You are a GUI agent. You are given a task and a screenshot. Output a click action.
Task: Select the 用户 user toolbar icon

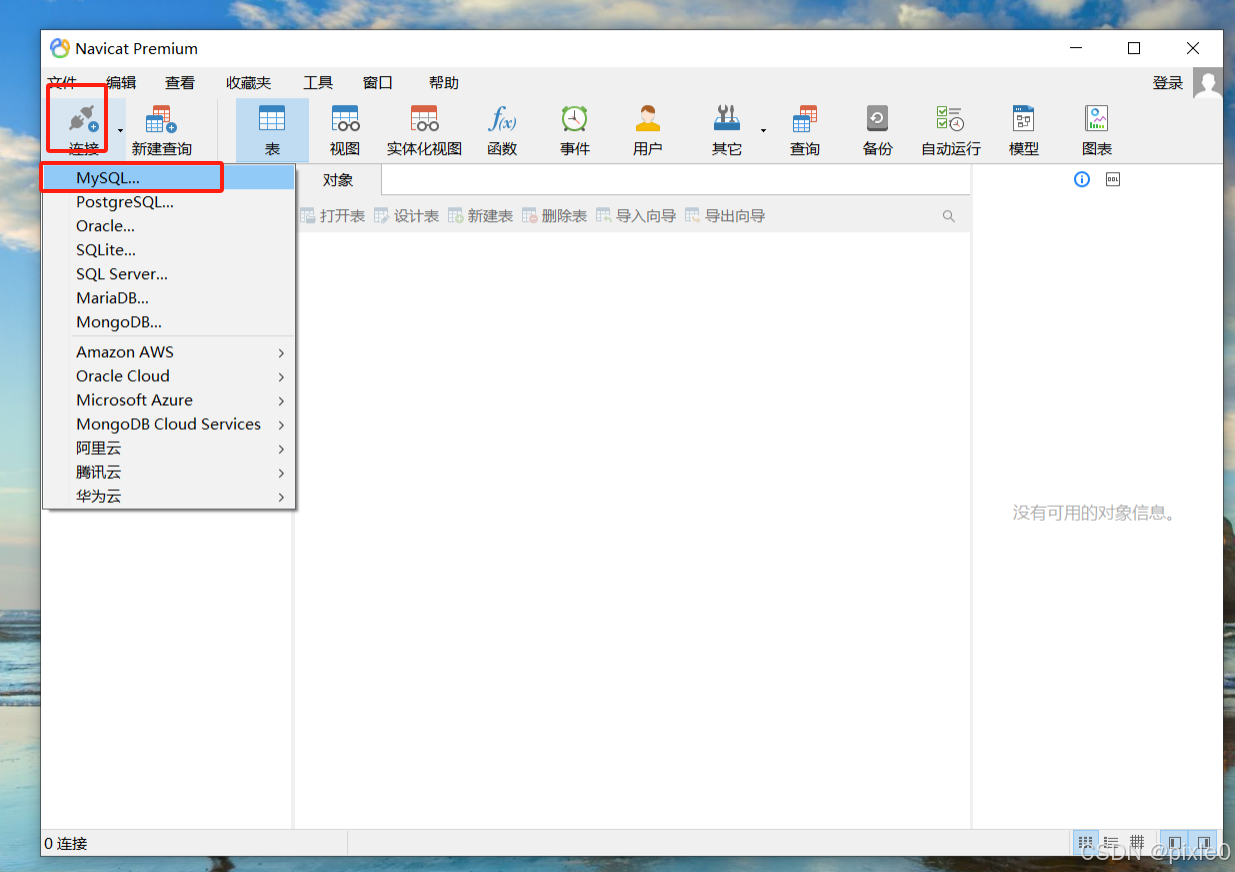648,119
